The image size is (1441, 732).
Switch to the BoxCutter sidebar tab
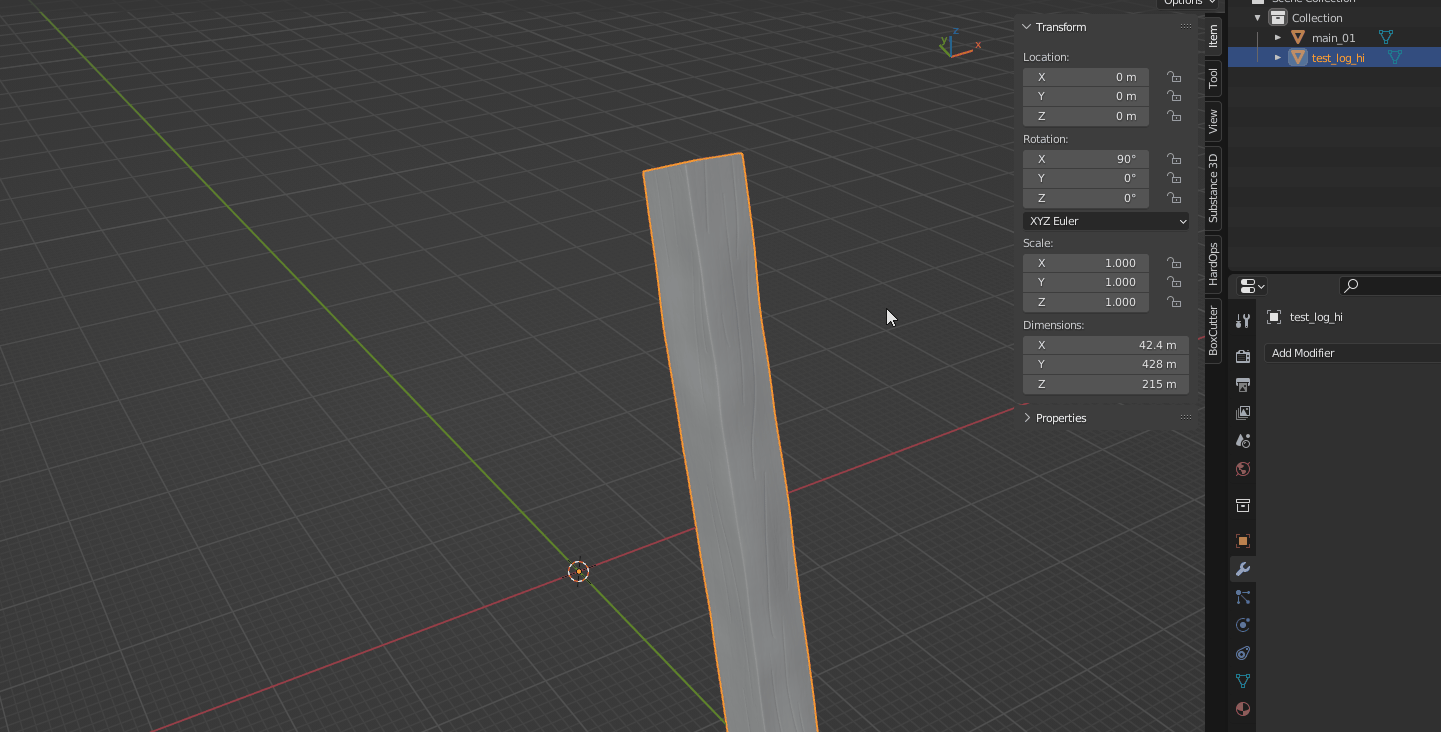[1213, 331]
